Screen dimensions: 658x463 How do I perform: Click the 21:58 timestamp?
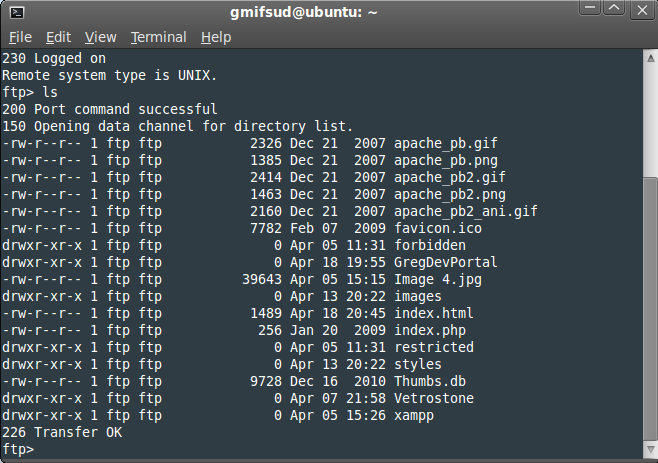coord(366,398)
